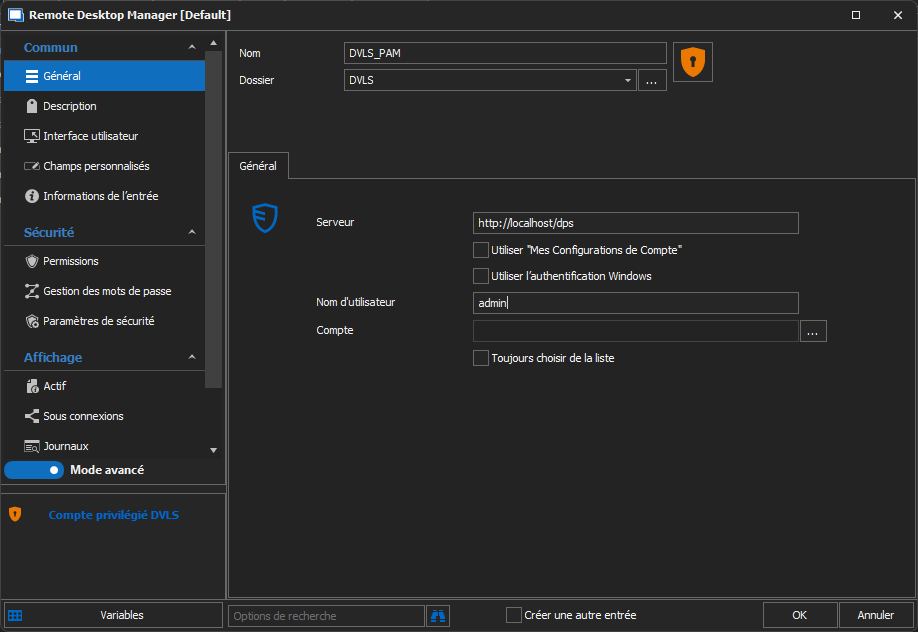
Task: Check Utiliser l'authentification Windows
Action: (481, 276)
